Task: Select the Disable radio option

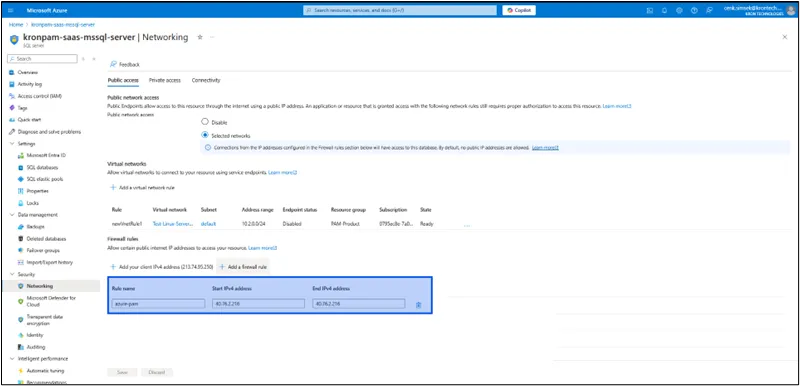Action: click(205, 122)
